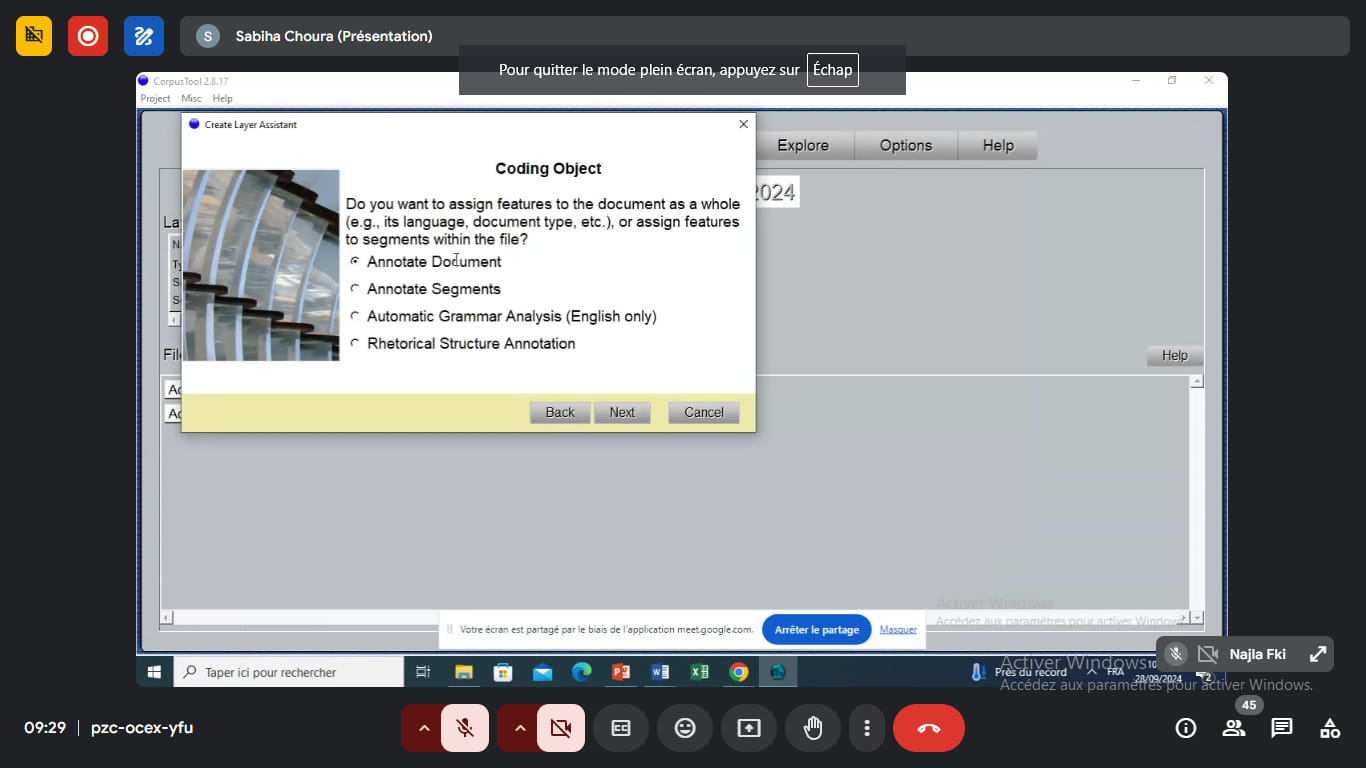Select Annotate Document radio option
The width and height of the screenshot is (1366, 768).
[355, 261]
